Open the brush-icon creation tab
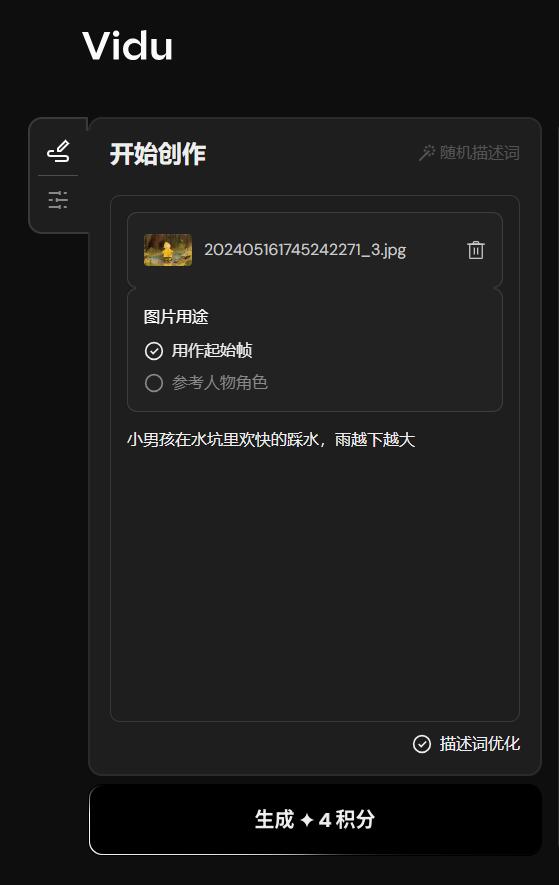The width and height of the screenshot is (559, 885). pos(58,151)
